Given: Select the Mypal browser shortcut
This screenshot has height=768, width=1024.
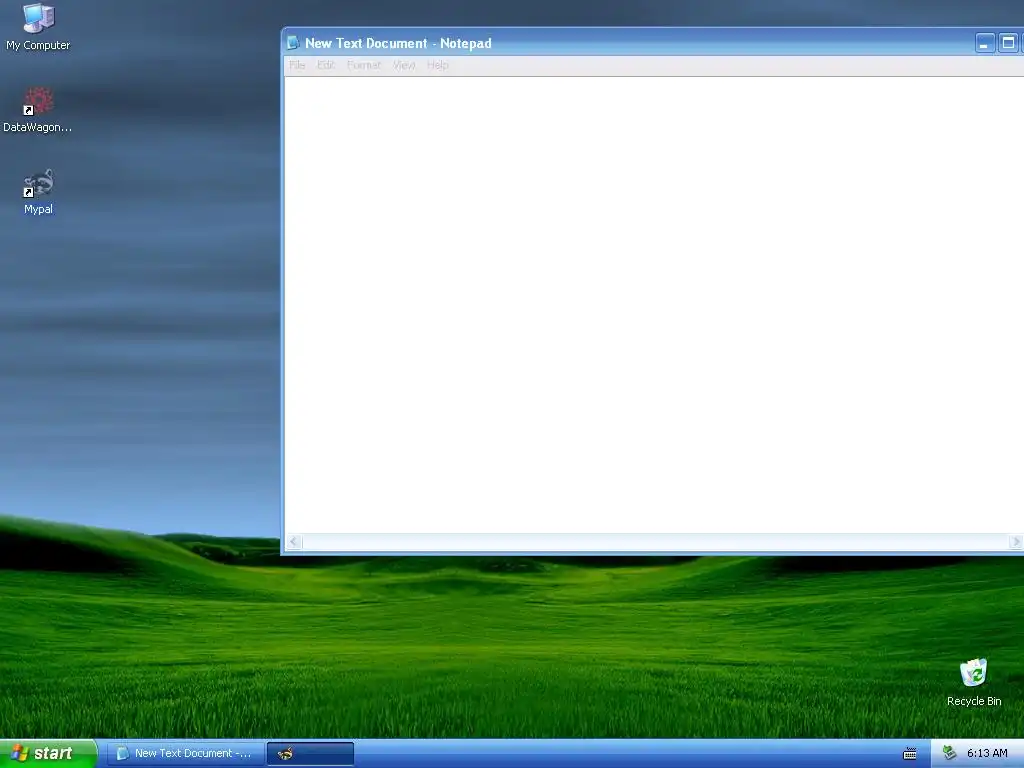Looking at the screenshot, I should pyautogui.click(x=38, y=191).
